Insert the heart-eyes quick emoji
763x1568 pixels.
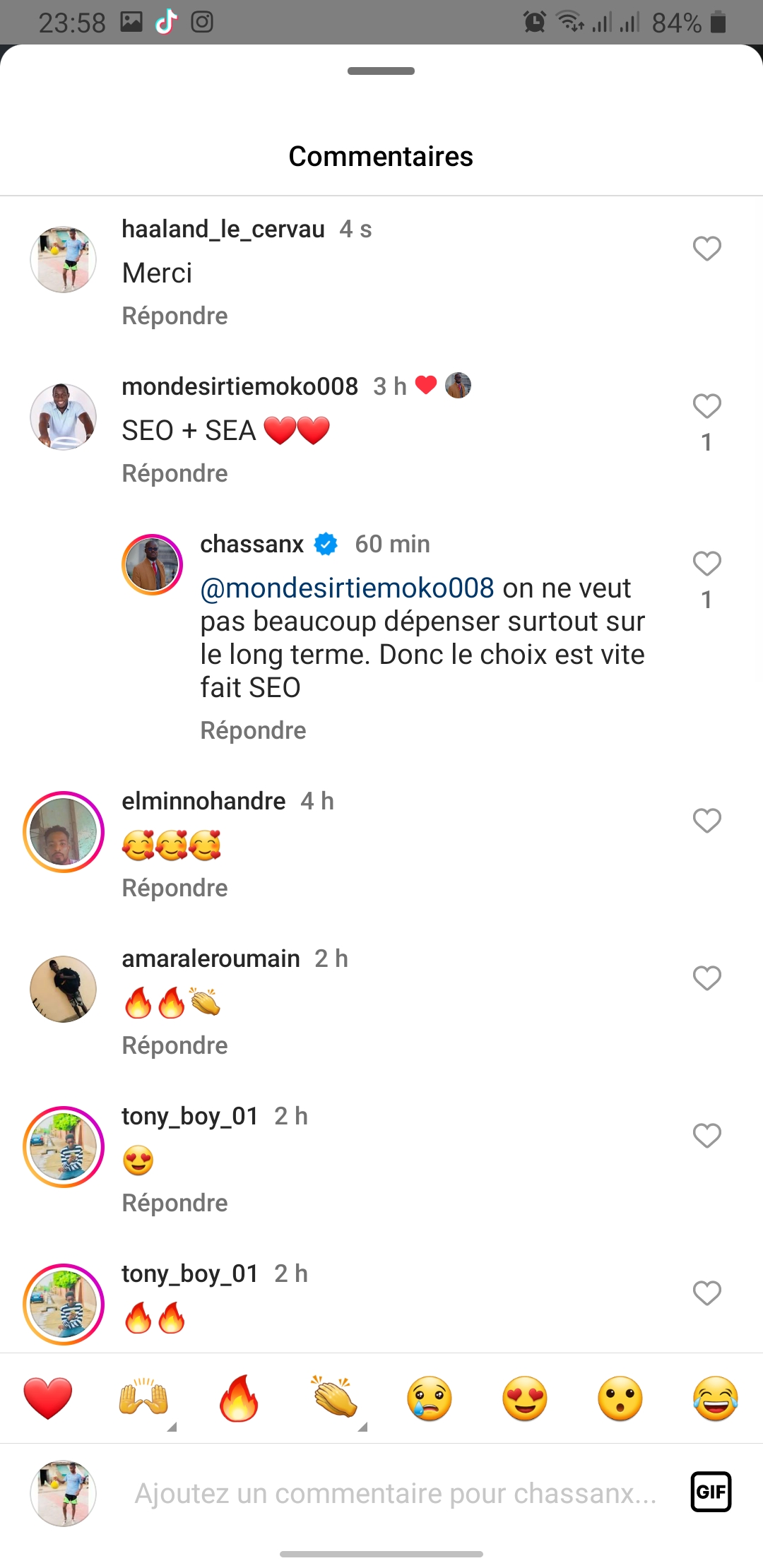pos(525,1398)
